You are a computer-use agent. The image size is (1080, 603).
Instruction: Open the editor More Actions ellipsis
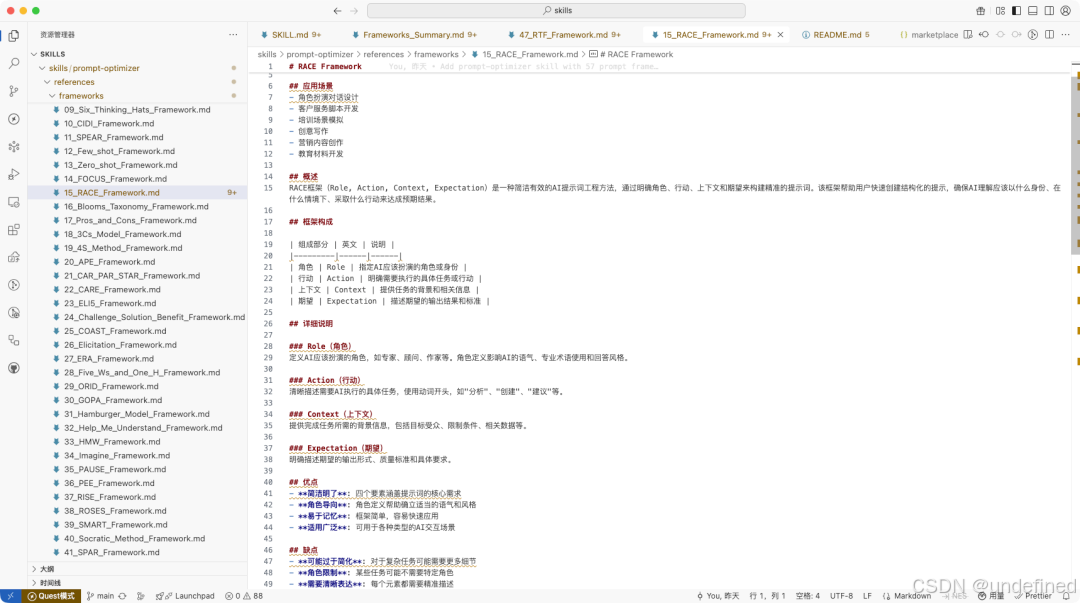point(1066,34)
